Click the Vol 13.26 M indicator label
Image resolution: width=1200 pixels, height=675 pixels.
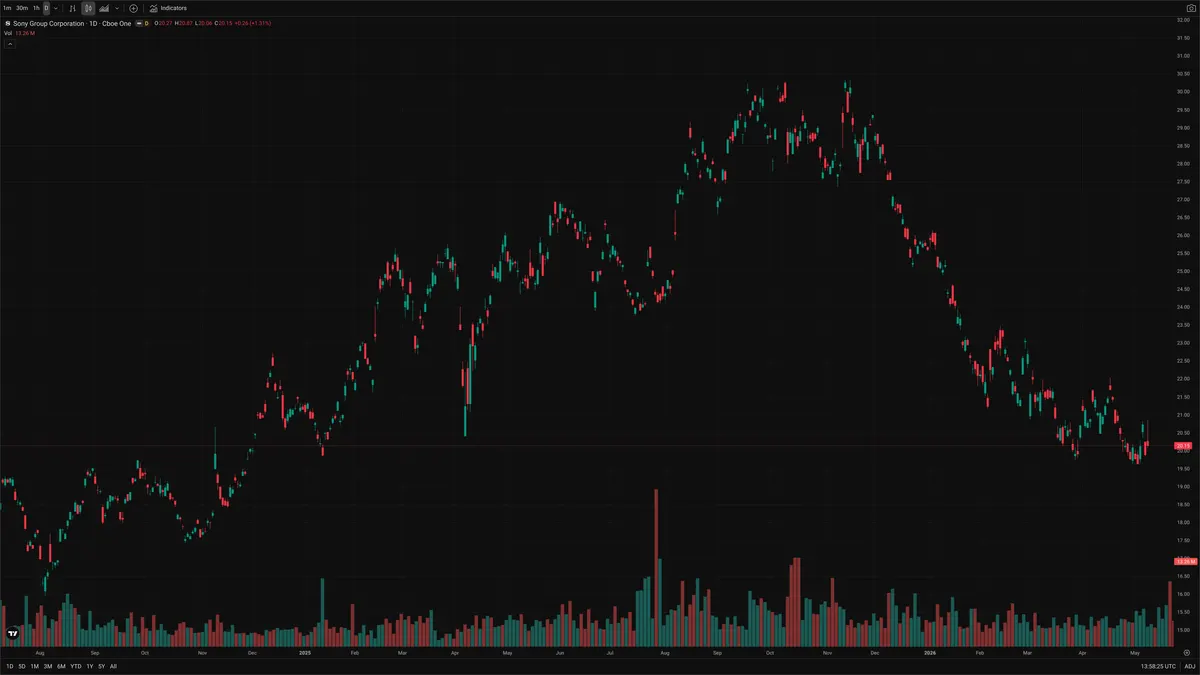coord(19,33)
